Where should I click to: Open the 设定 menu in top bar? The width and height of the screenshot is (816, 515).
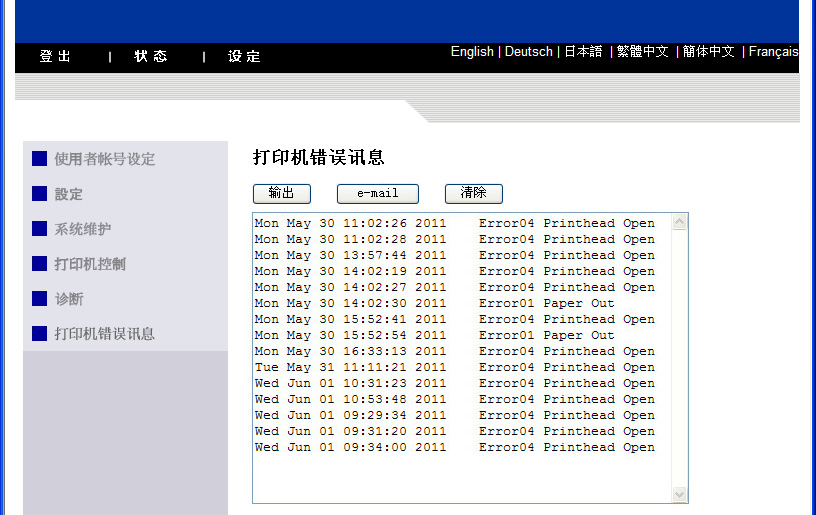click(x=244, y=57)
